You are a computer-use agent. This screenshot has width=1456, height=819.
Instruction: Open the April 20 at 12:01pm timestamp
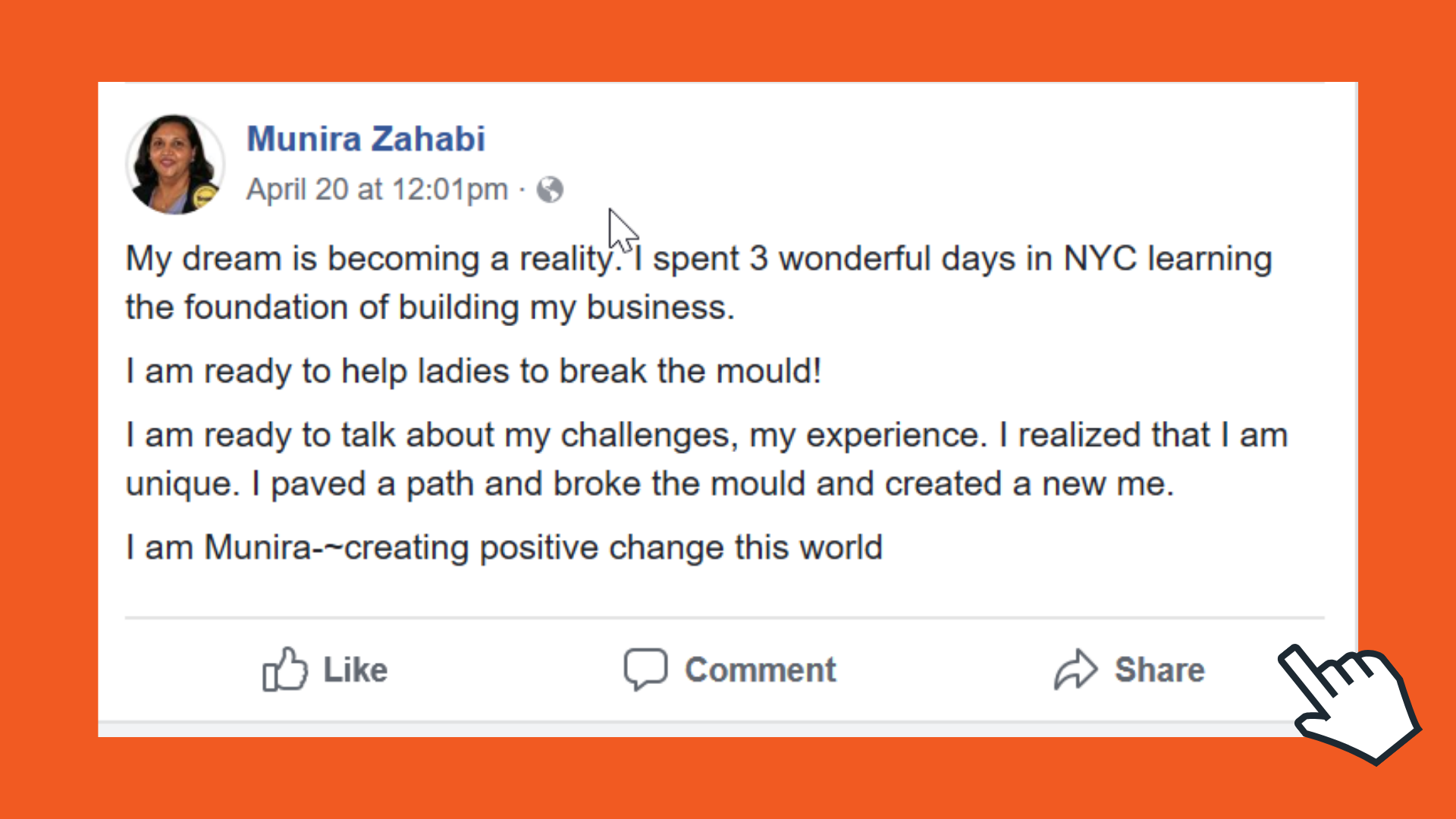point(377,190)
